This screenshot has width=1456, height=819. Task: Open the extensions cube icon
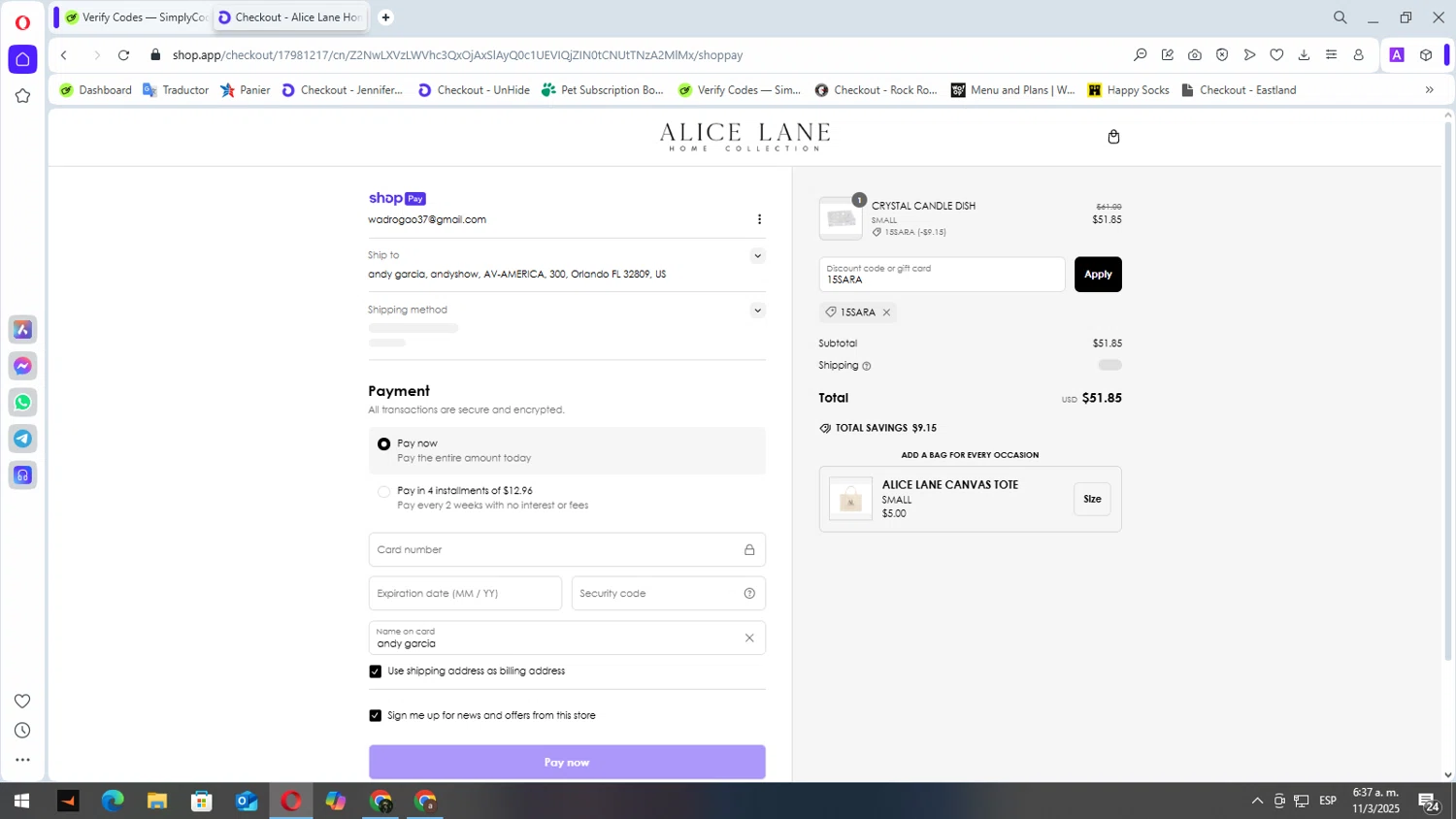click(x=1426, y=55)
